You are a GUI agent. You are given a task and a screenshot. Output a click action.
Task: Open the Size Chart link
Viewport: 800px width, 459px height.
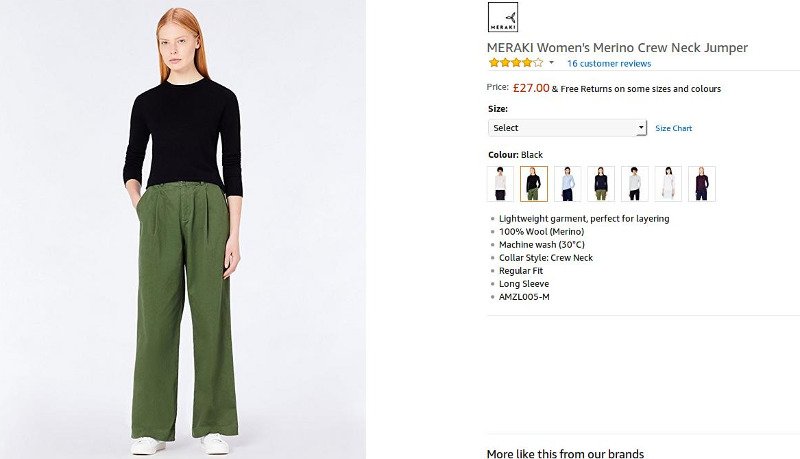coord(673,128)
